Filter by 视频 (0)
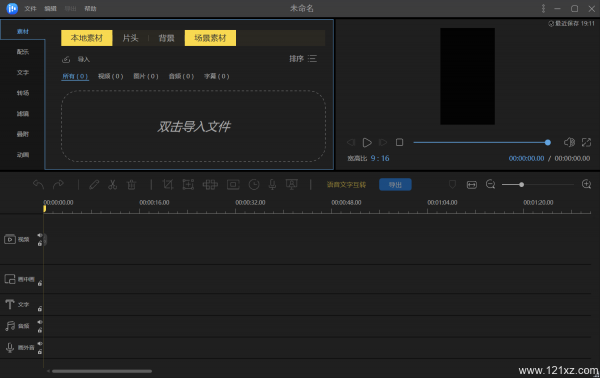This screenshot has width=600, height=378. [111, 76]
